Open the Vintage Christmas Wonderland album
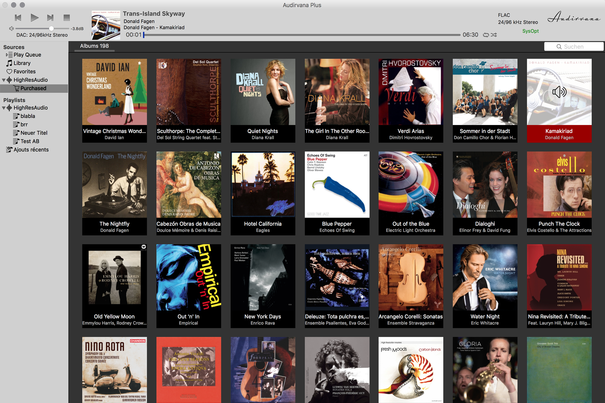This screenshot has height=403, width=605. [x=114, y=100]
